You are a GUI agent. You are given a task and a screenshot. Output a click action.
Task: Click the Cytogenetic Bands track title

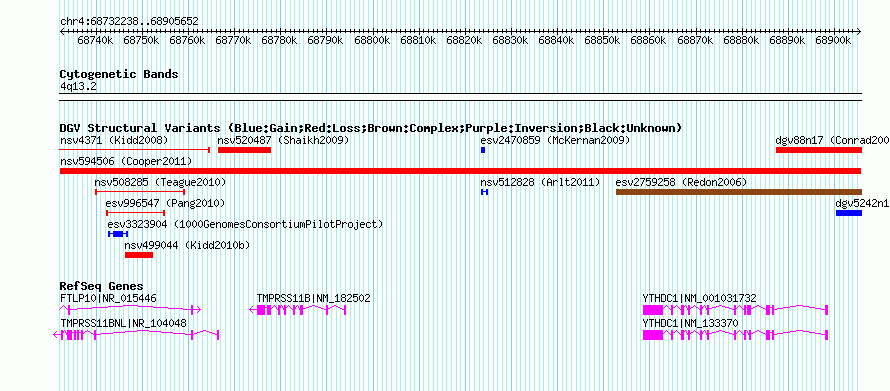pos(119,74)
